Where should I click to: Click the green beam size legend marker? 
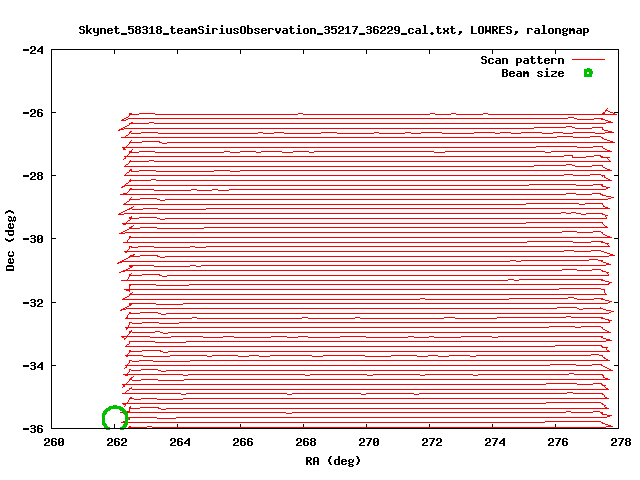point(588,73)
